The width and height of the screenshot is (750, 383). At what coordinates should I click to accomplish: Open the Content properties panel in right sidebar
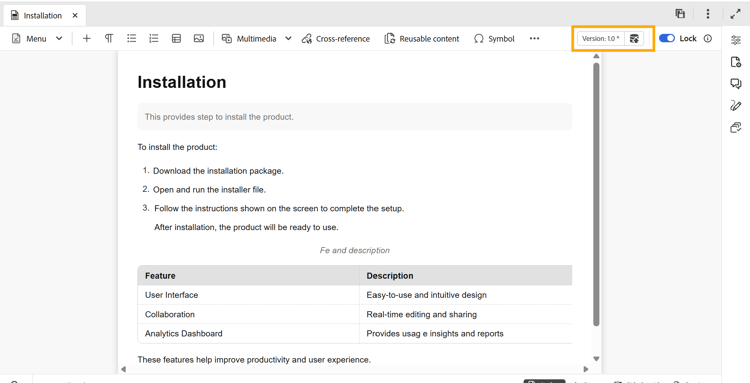pyautogui.click(x=736, y=40)
